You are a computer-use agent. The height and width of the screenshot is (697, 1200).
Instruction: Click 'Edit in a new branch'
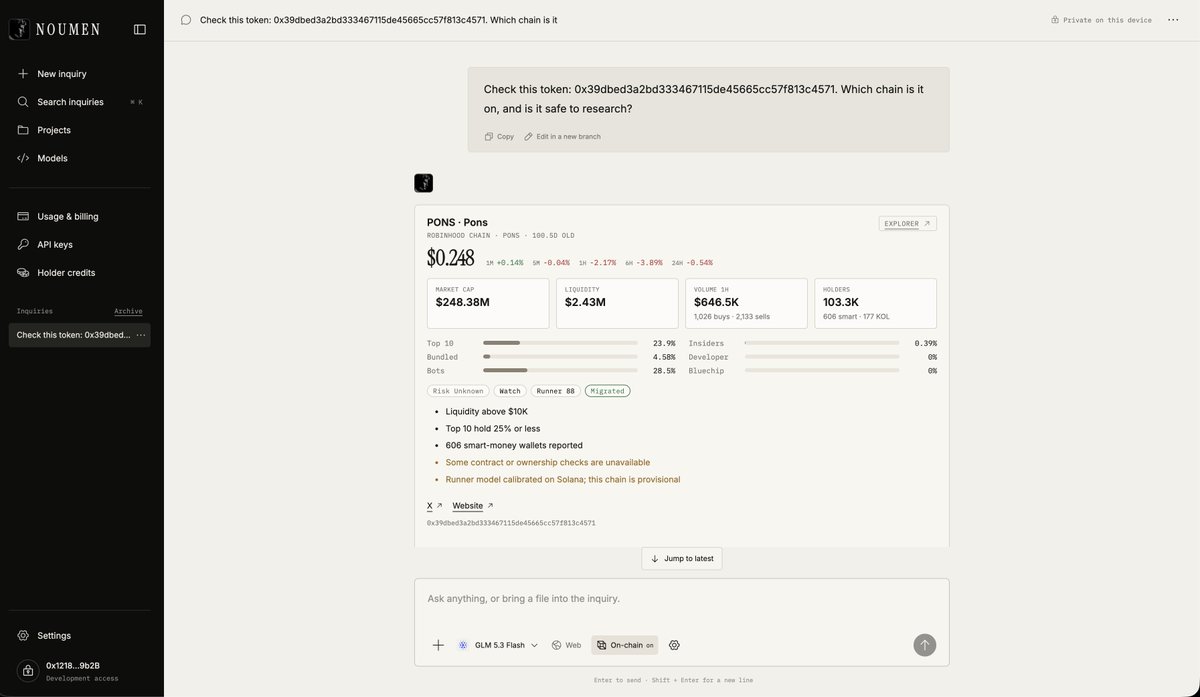point(562,136)
